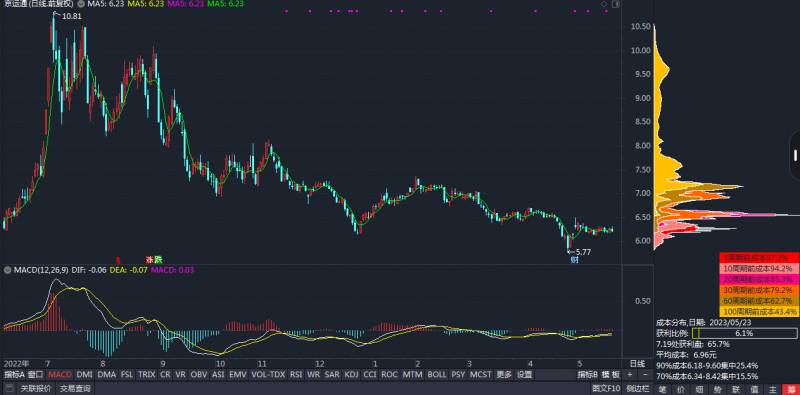Screen dimensions: 800x395
Task: Switch to TRIX indicator
Action: pyautogui.click(x=146, y=375)
